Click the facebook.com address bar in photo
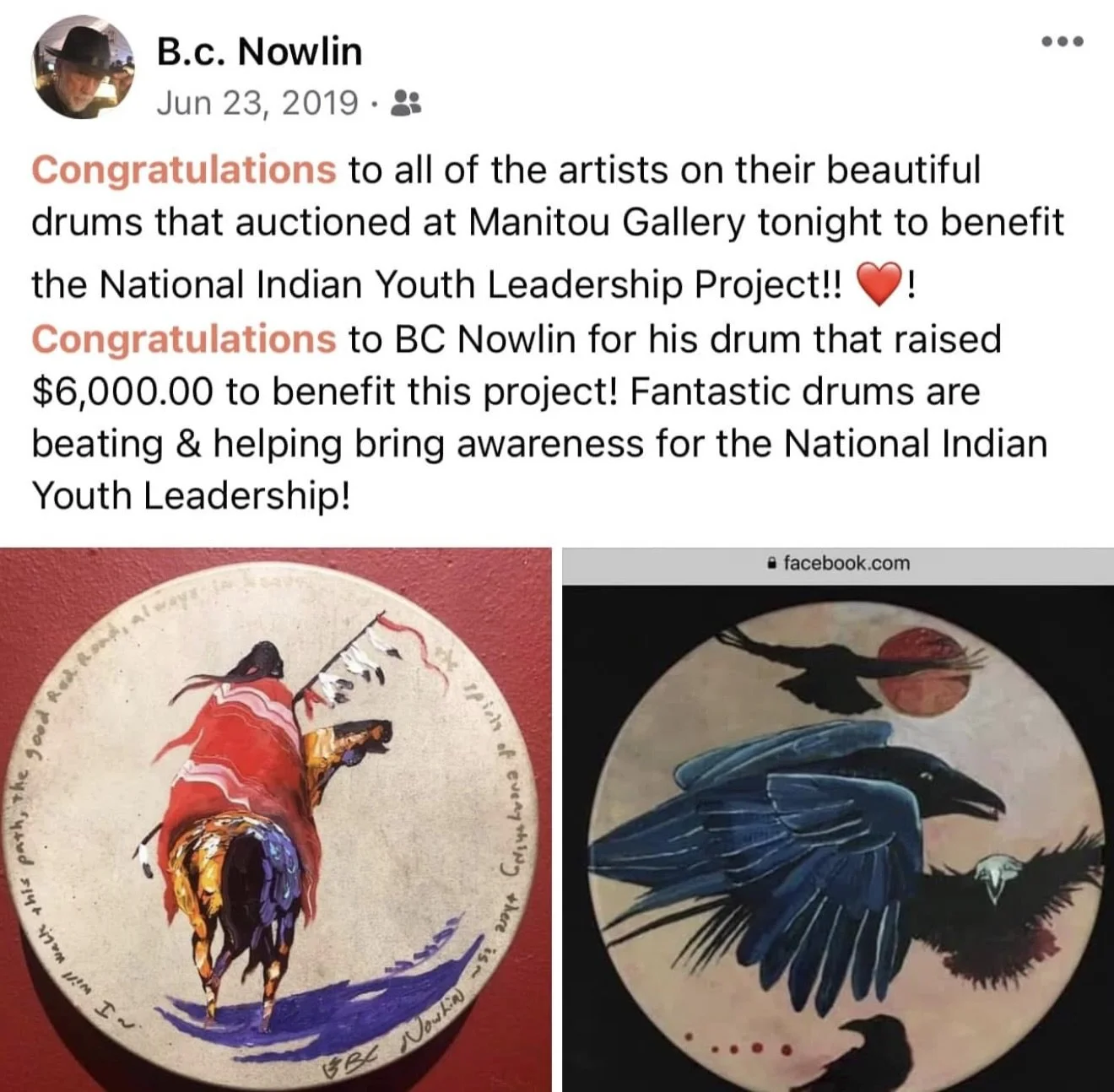 pyautogui.click(x=838, y=565)
